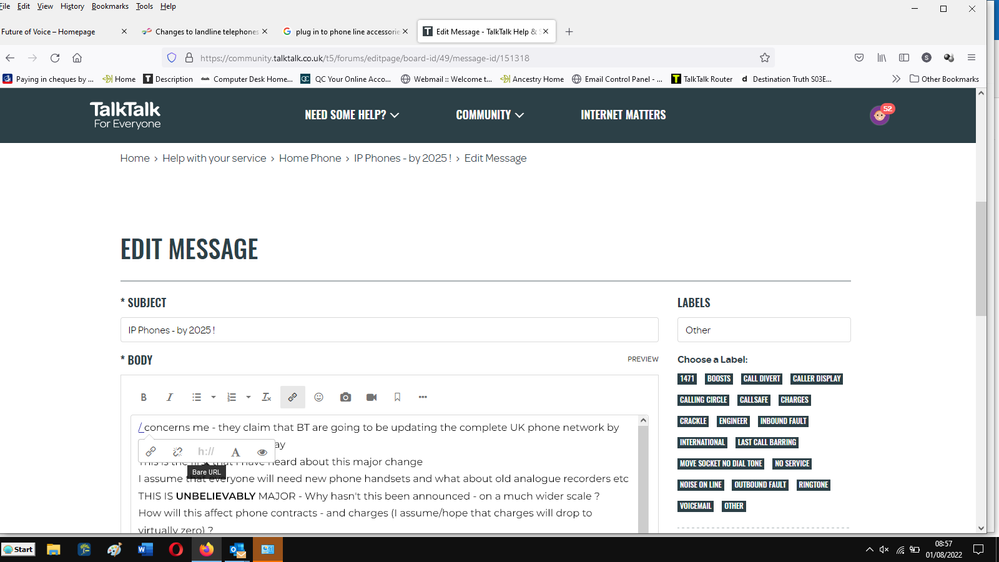999x562 pixels.
Task: Select the BOOSTS label
Action: (719, 378)
